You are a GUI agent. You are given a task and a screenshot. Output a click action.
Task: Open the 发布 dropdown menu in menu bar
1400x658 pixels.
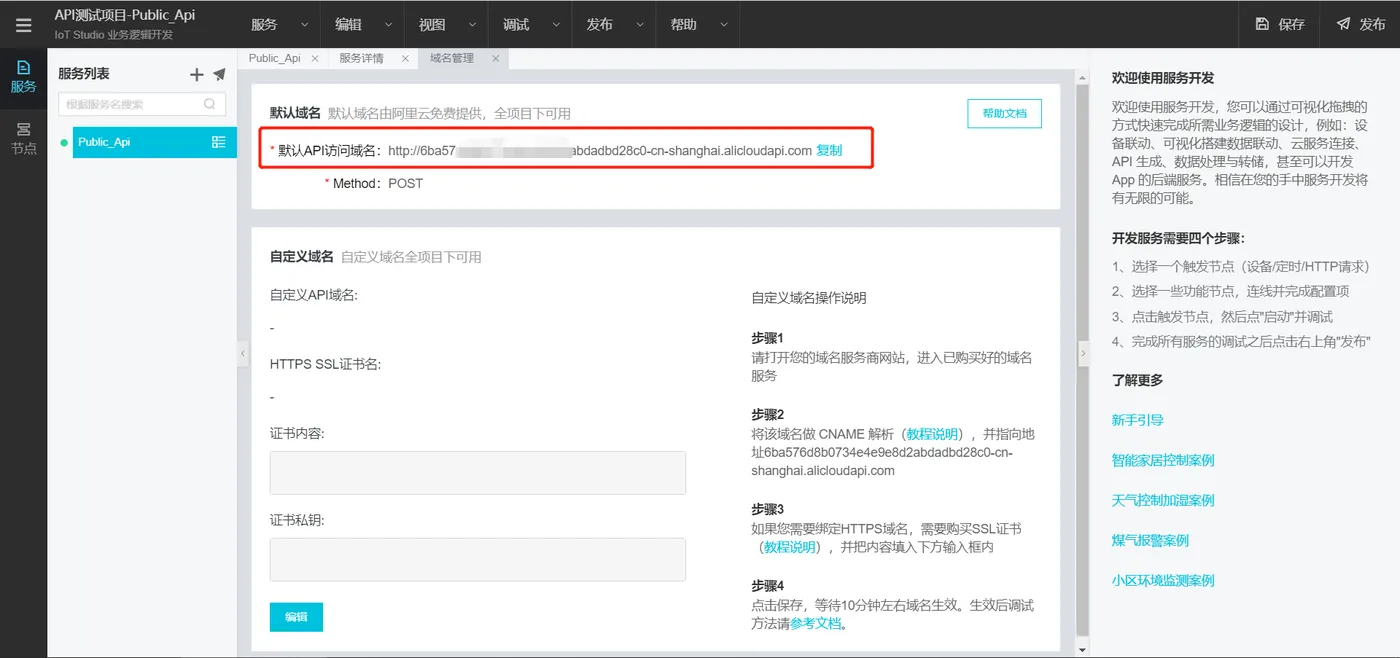pyautogui.click(x=615, y=24)
